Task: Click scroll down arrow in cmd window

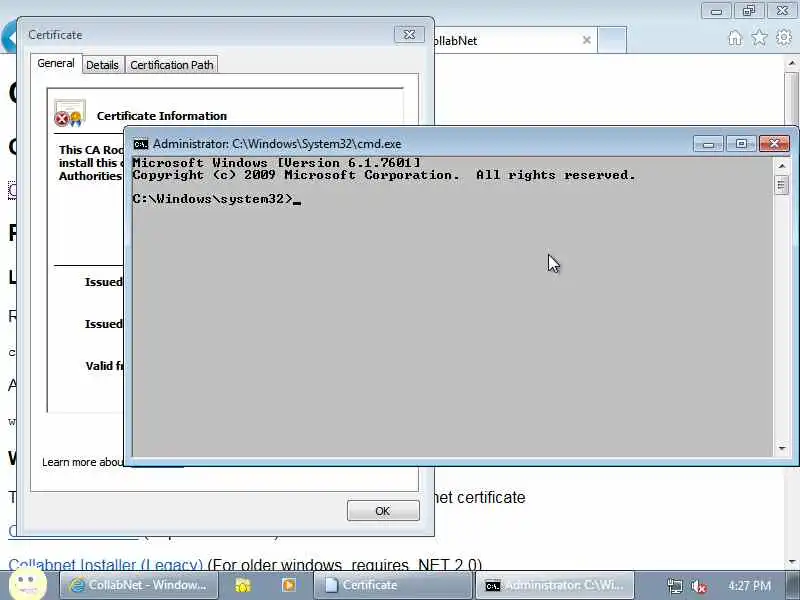Action: [x=782, y=448]
